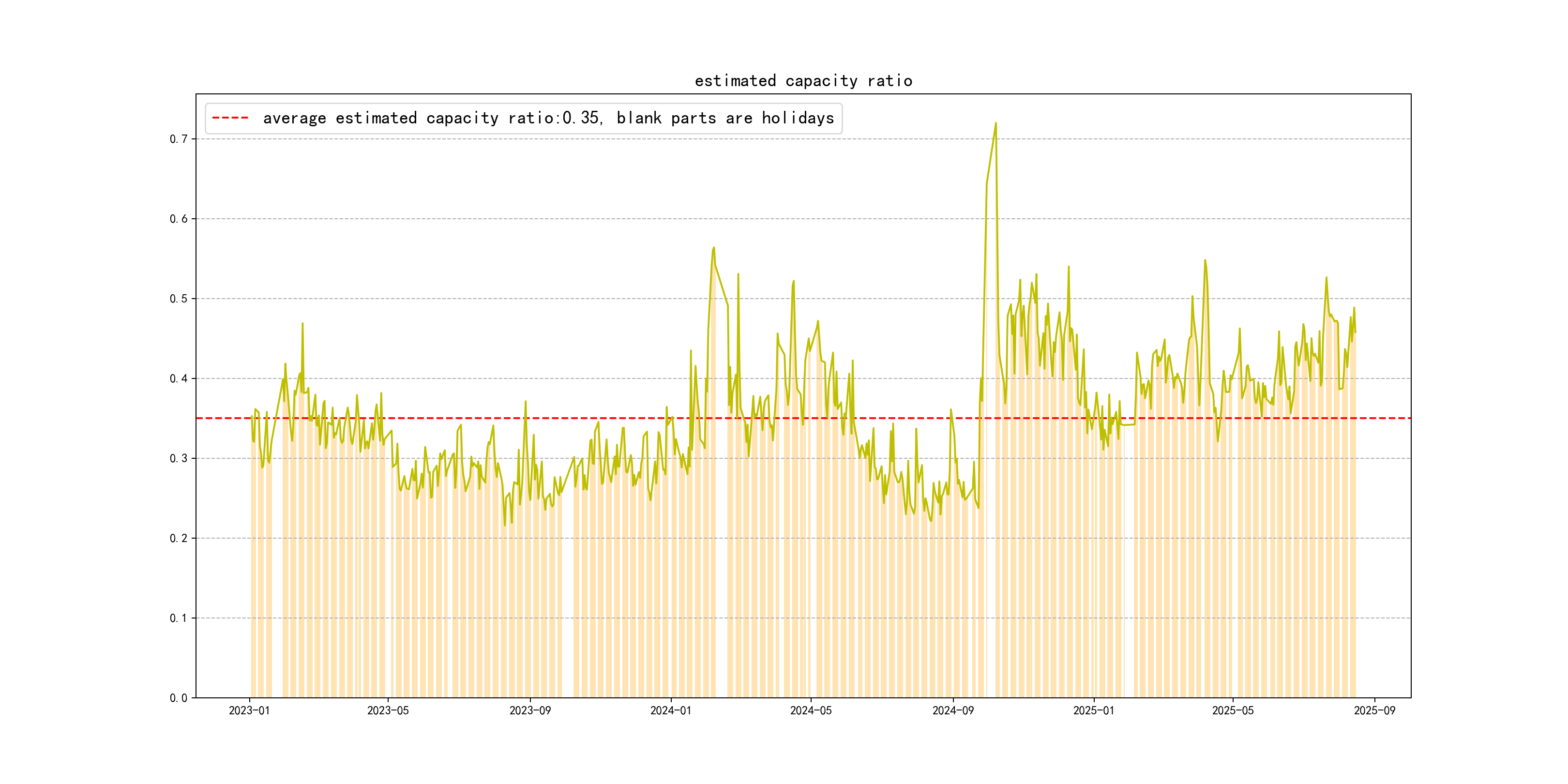Click the 0.3 y-axis tick label
Screen dimensions: 1568x784
179,458
